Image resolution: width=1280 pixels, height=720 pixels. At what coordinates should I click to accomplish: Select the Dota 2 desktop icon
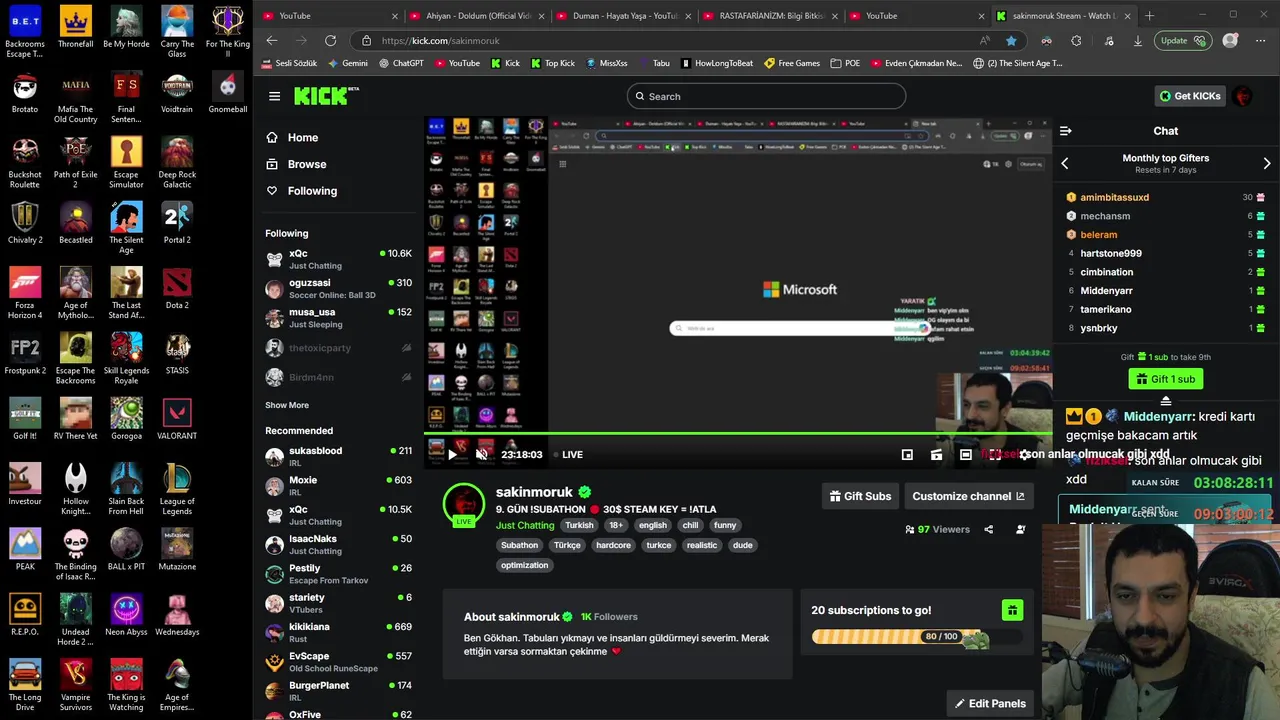177,289
